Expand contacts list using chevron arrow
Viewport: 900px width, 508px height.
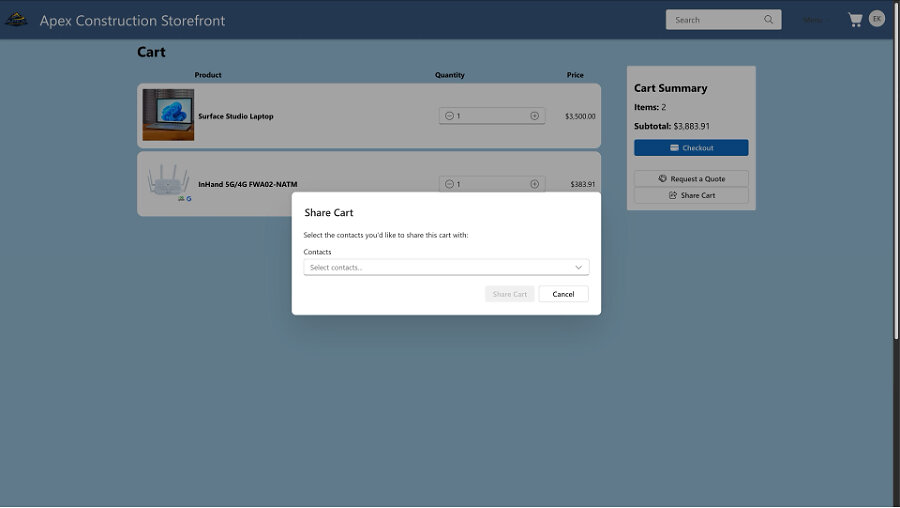tap(578, 267)
